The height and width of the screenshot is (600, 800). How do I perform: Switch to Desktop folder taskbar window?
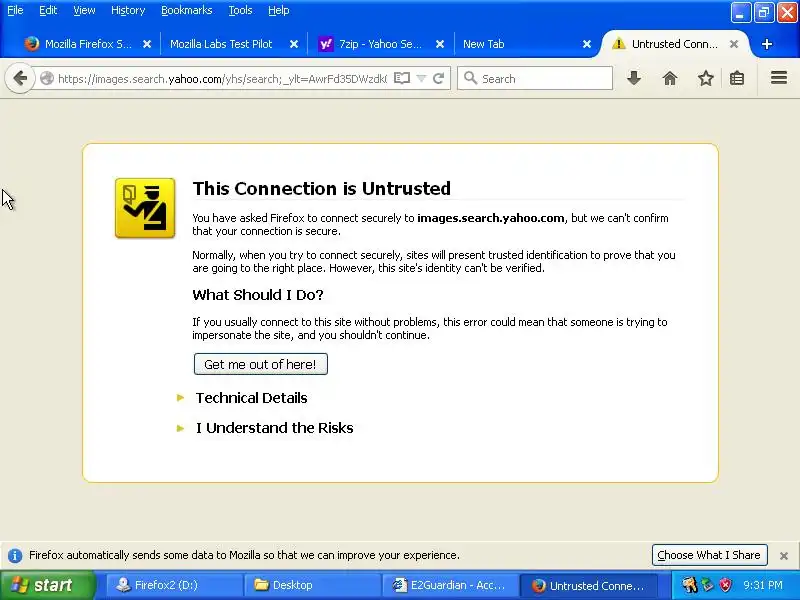click(x=311, y=585)
